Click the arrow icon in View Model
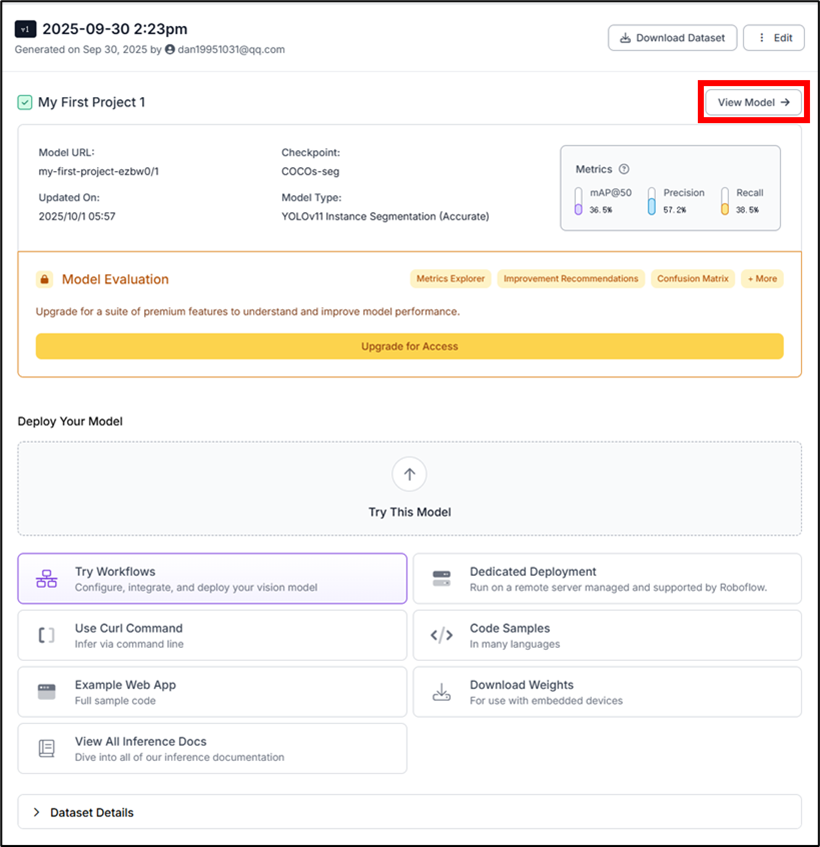 pos(785,102)
